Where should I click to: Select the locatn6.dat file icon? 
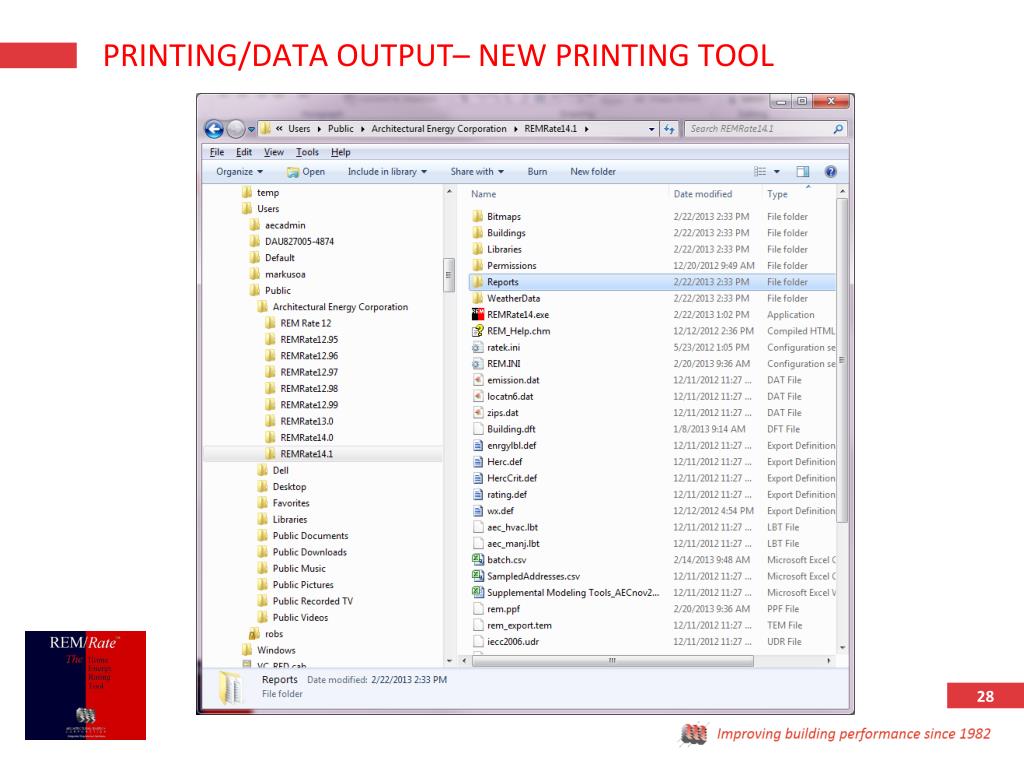(477, 396)
